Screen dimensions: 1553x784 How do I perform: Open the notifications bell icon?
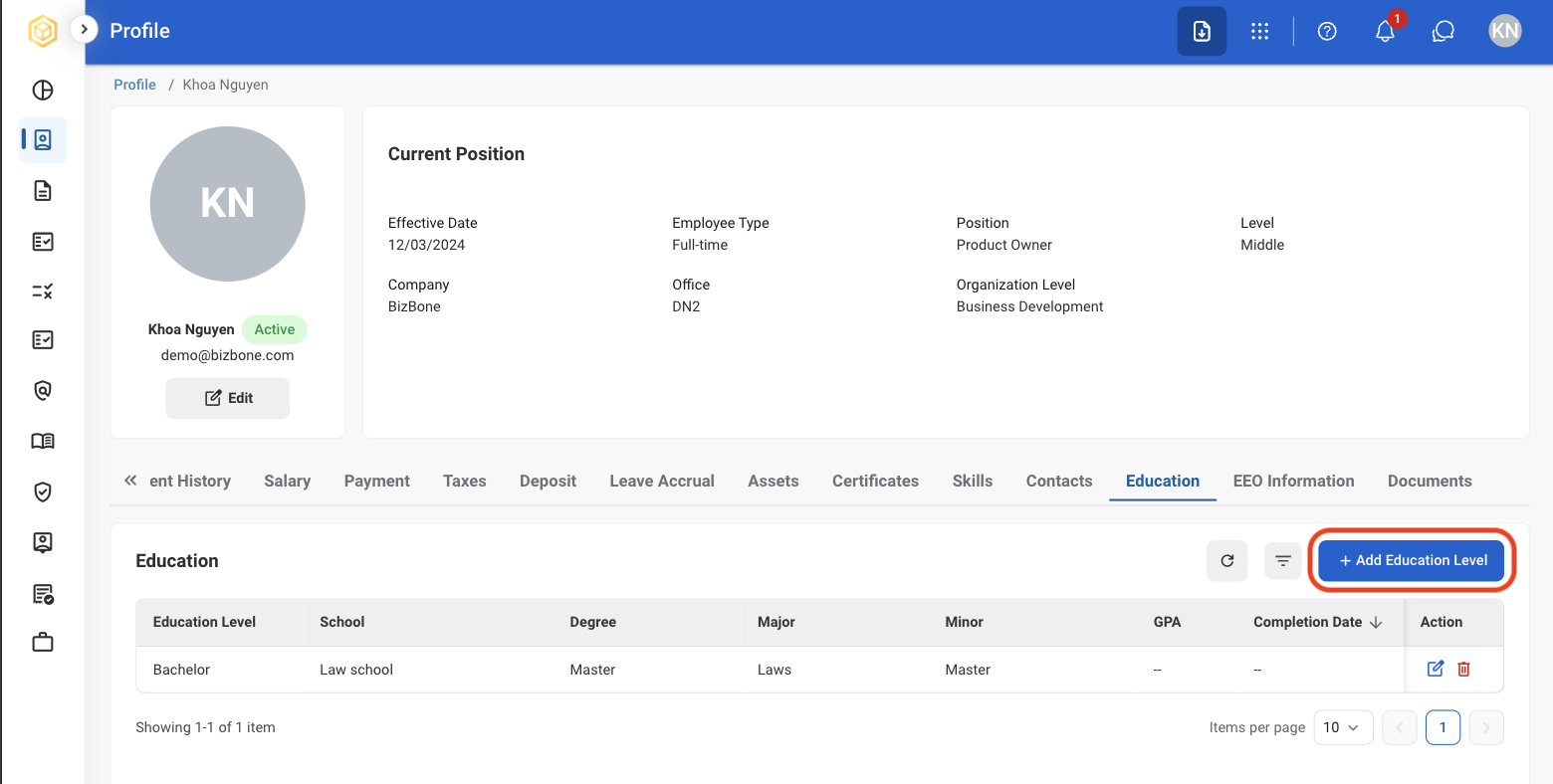[x=1385, y=31]
